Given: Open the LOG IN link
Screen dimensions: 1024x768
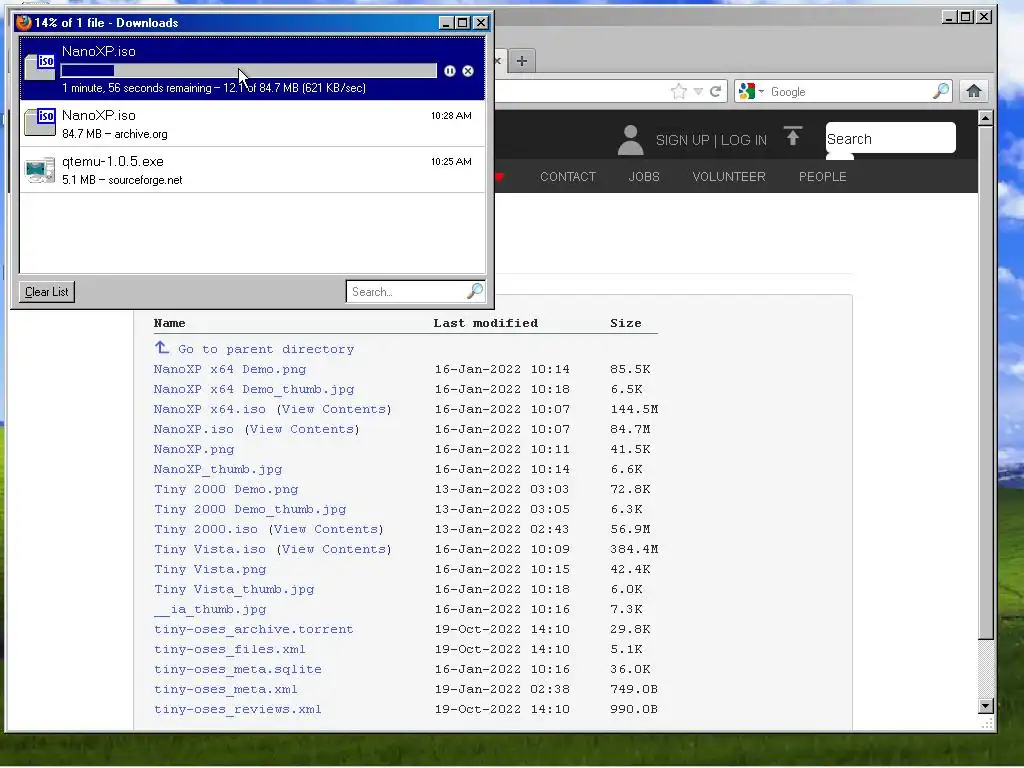Looking at the screenshot, I should (x=744, y=140).
